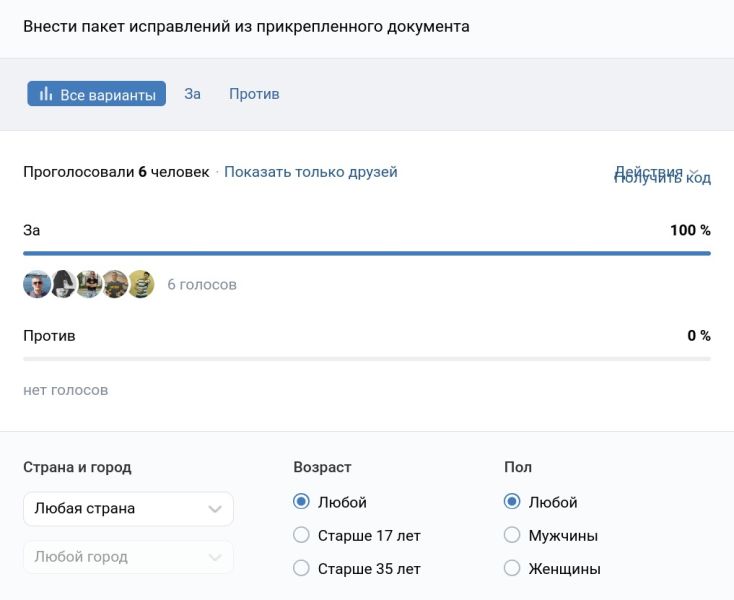Click the 'Возраст' heading

pyautogui.click(x=322, y=467)
